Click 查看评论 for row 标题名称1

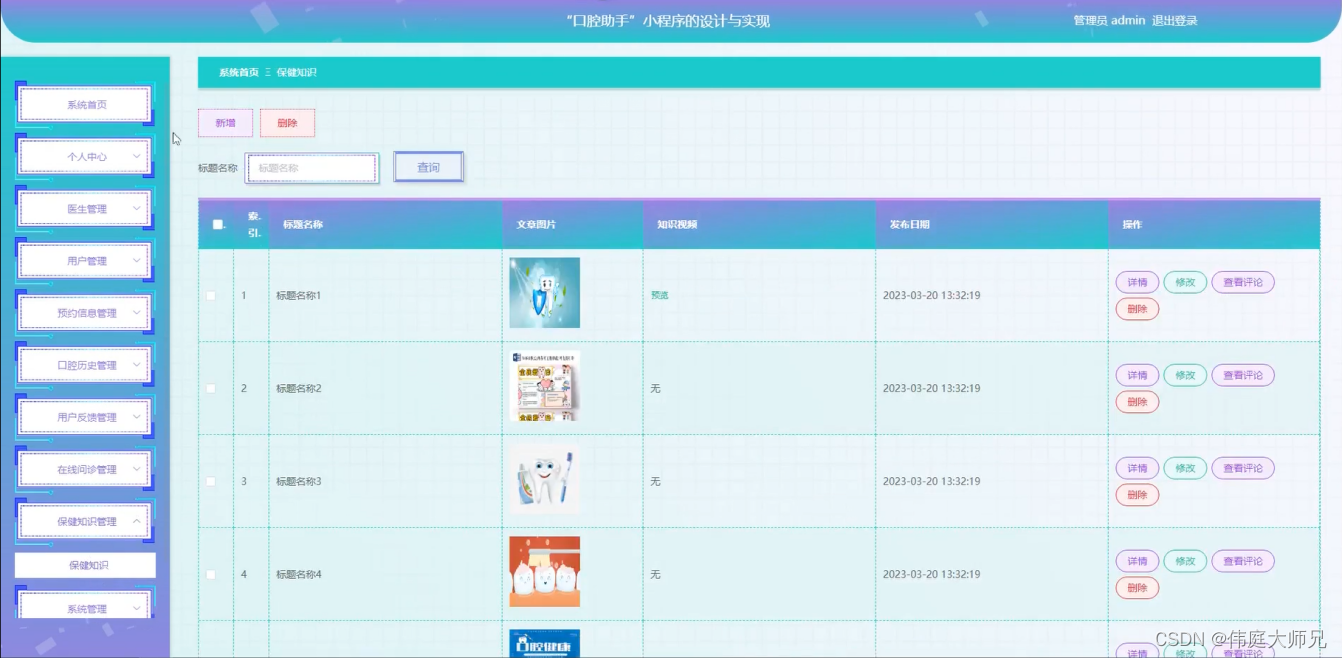[1243, 282]
